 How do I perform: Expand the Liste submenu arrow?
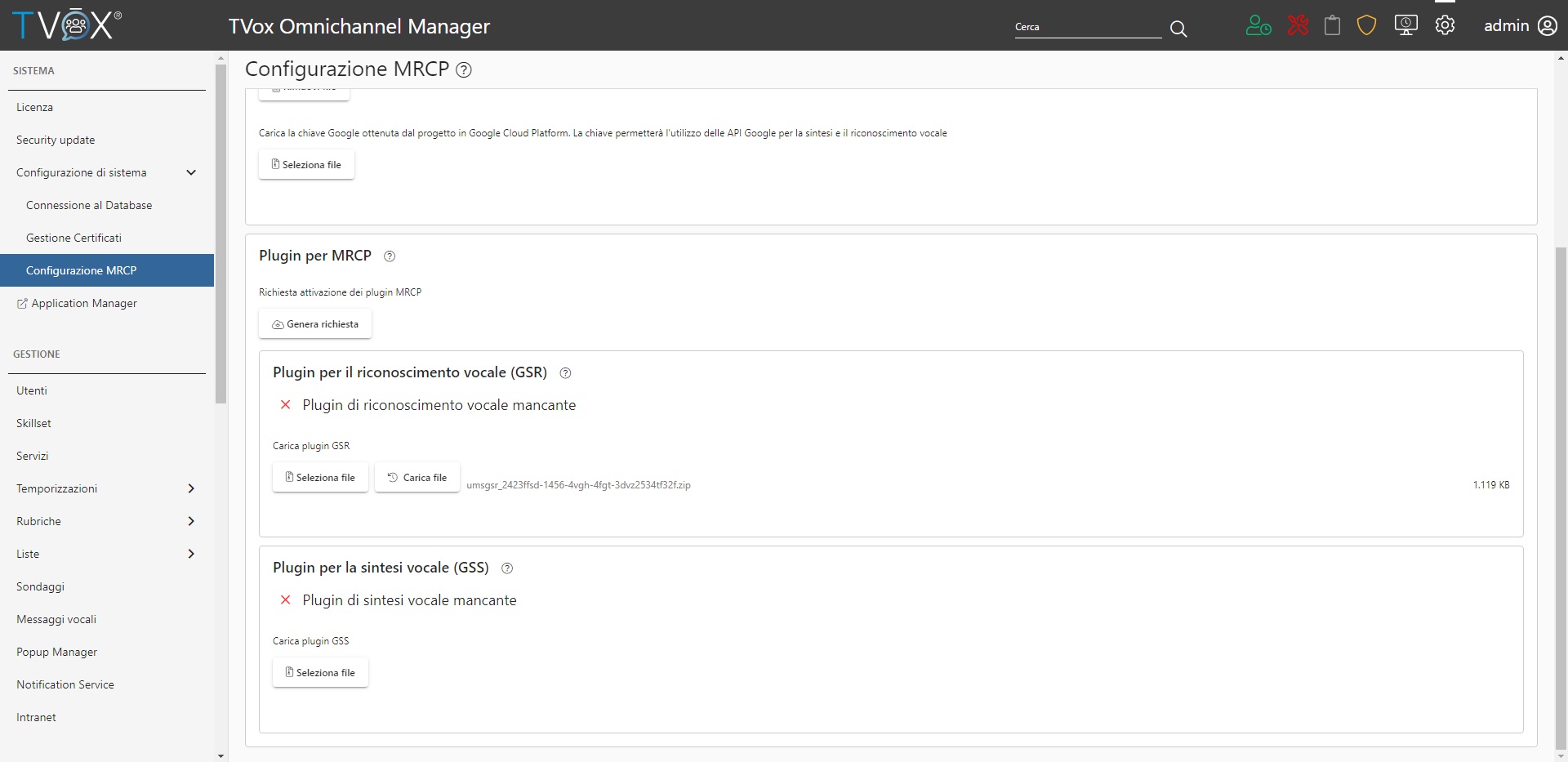pyautogui.click(x=191, y=554)
